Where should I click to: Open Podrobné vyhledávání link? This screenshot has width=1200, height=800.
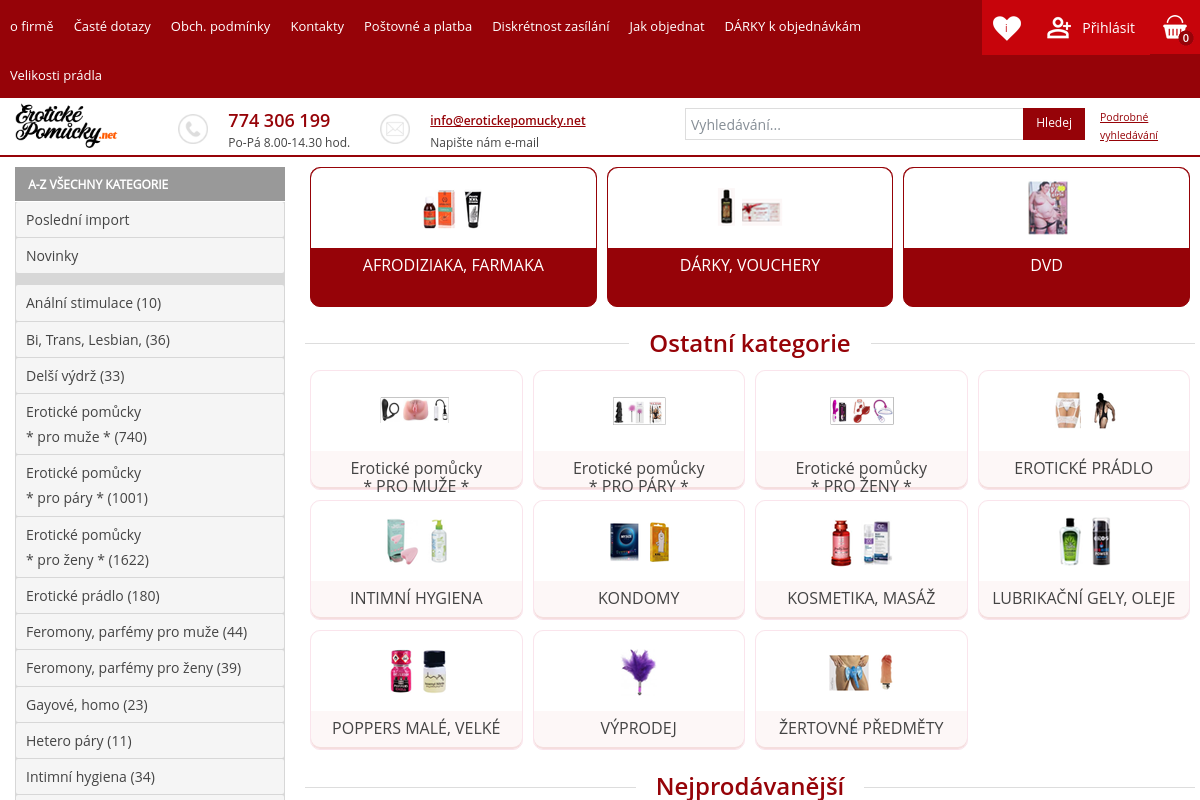[1129, 126]
